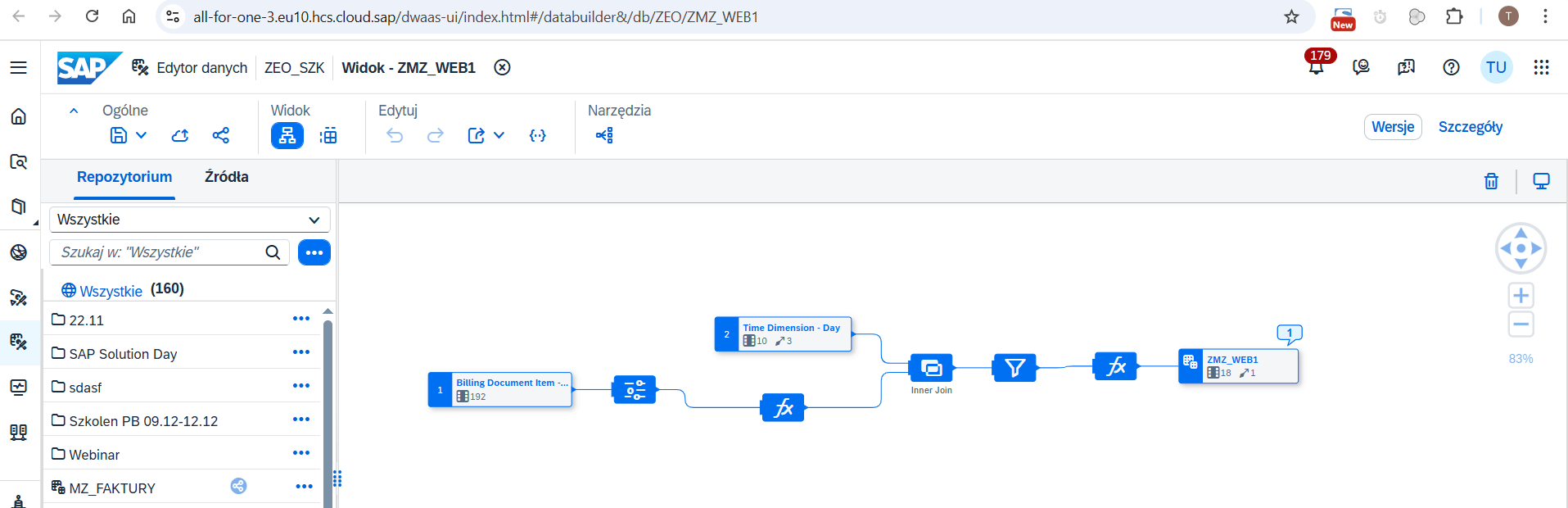
Task: Open the blue more options button beside search
Action: [314, 252]
